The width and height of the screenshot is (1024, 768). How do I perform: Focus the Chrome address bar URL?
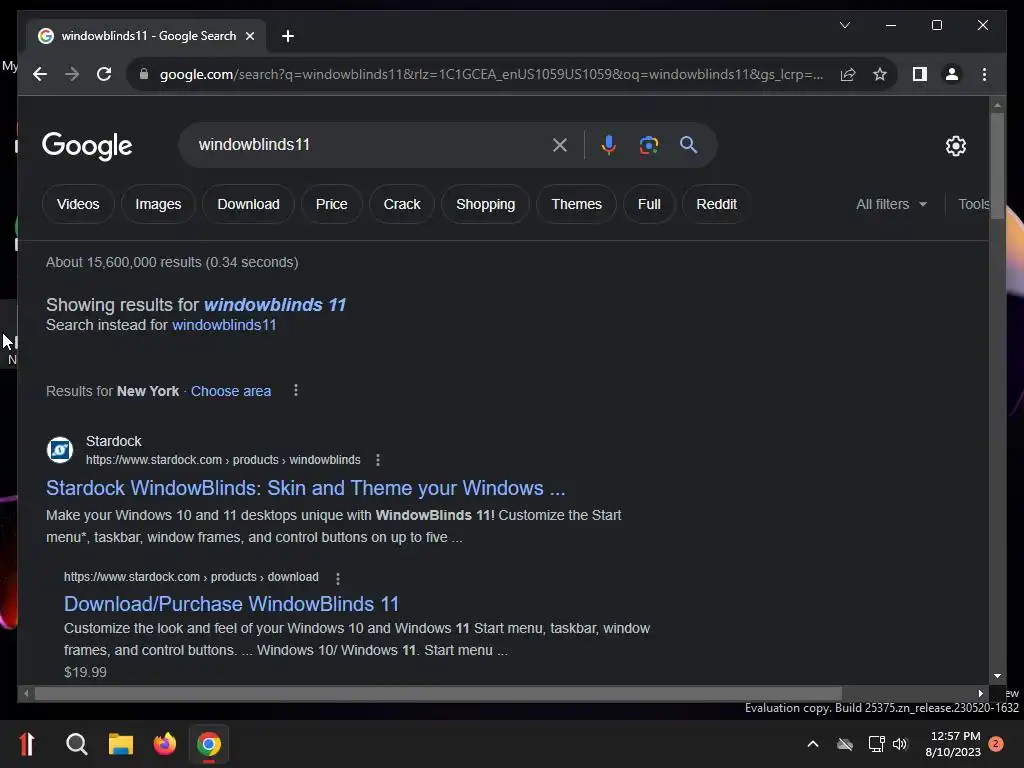pyautogui.click(x=491, y=74)
